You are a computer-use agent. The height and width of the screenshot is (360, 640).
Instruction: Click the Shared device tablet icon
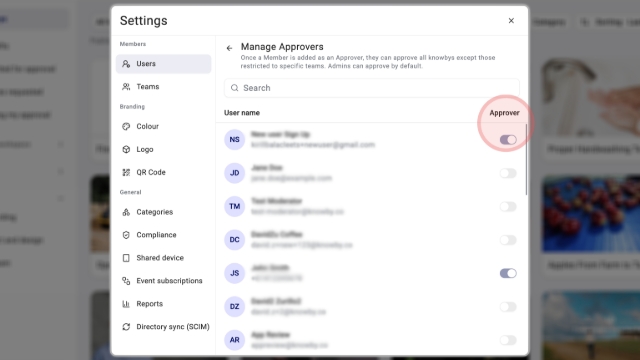[126, 258]
